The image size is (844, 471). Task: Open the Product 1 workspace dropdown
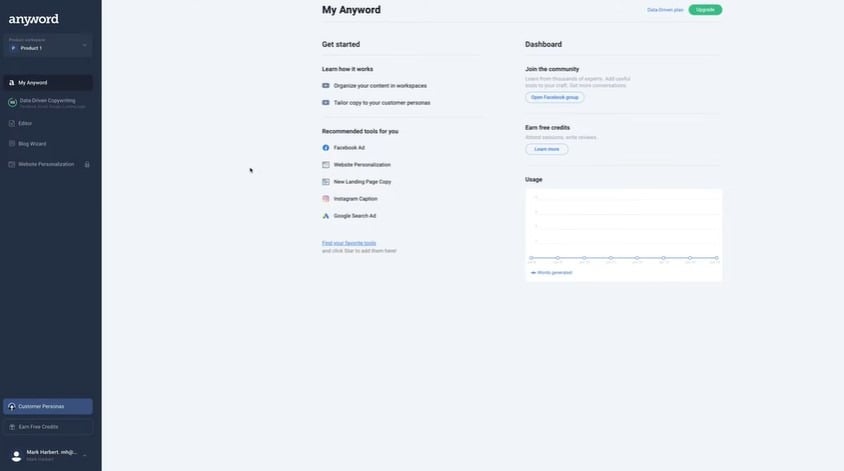pyautogui.click(x=47, y=45)
